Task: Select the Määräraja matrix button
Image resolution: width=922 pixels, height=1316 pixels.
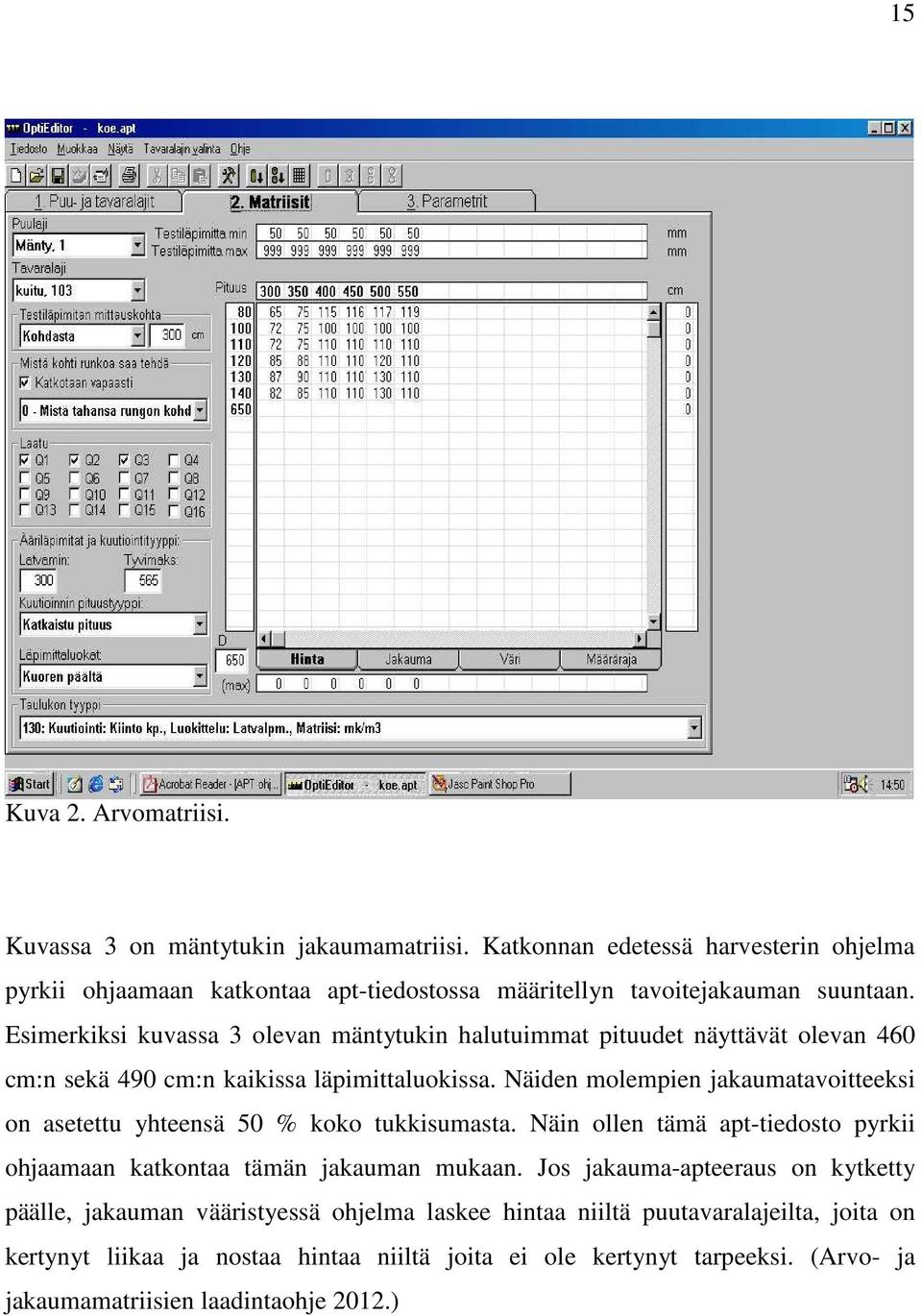Action: point(612,660)
